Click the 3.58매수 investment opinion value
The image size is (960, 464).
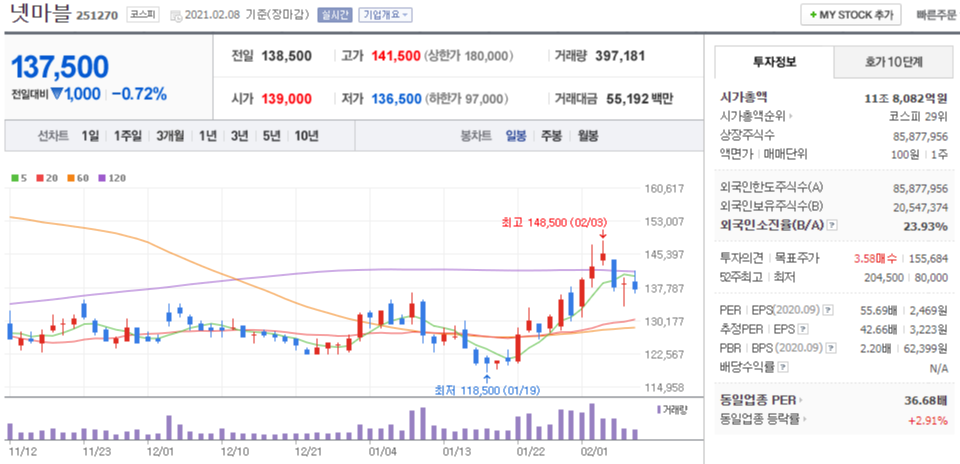875,259
